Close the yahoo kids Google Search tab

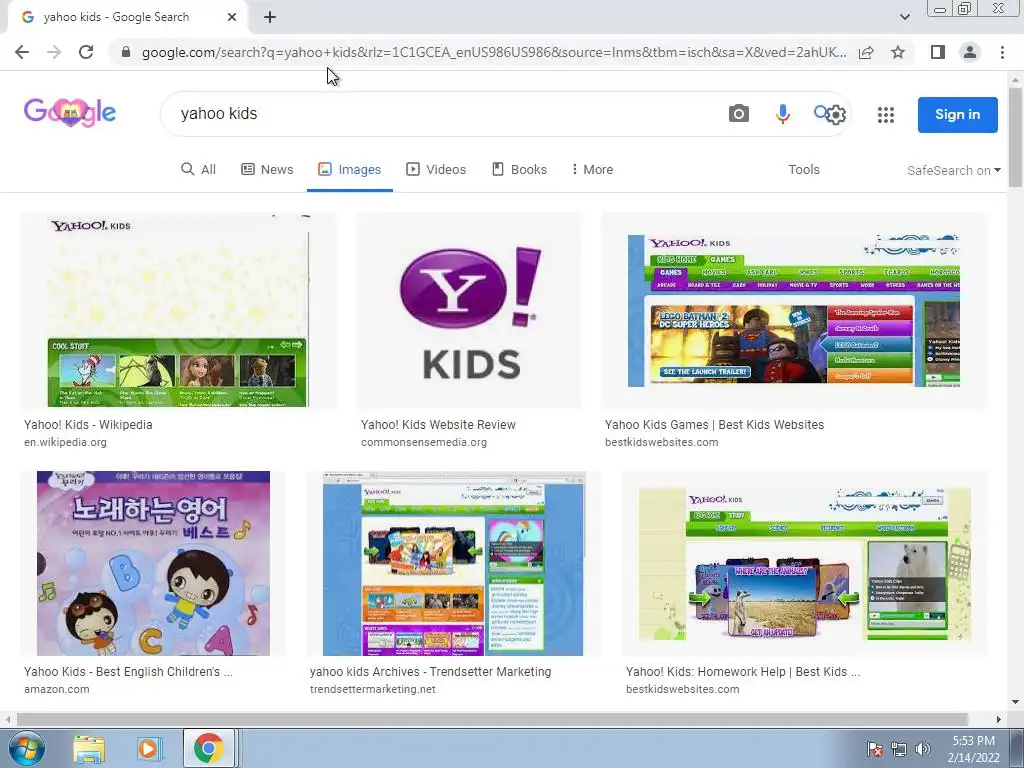(x=232, y=17)
